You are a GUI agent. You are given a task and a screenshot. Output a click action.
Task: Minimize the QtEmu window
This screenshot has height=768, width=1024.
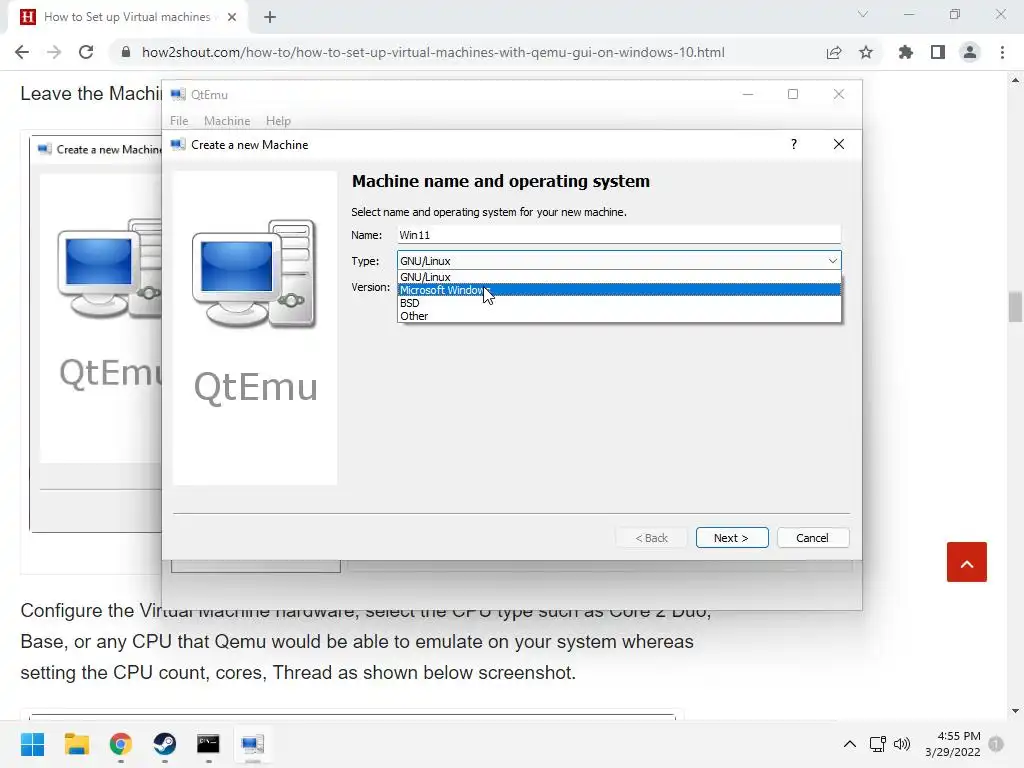tap(748, 95)
